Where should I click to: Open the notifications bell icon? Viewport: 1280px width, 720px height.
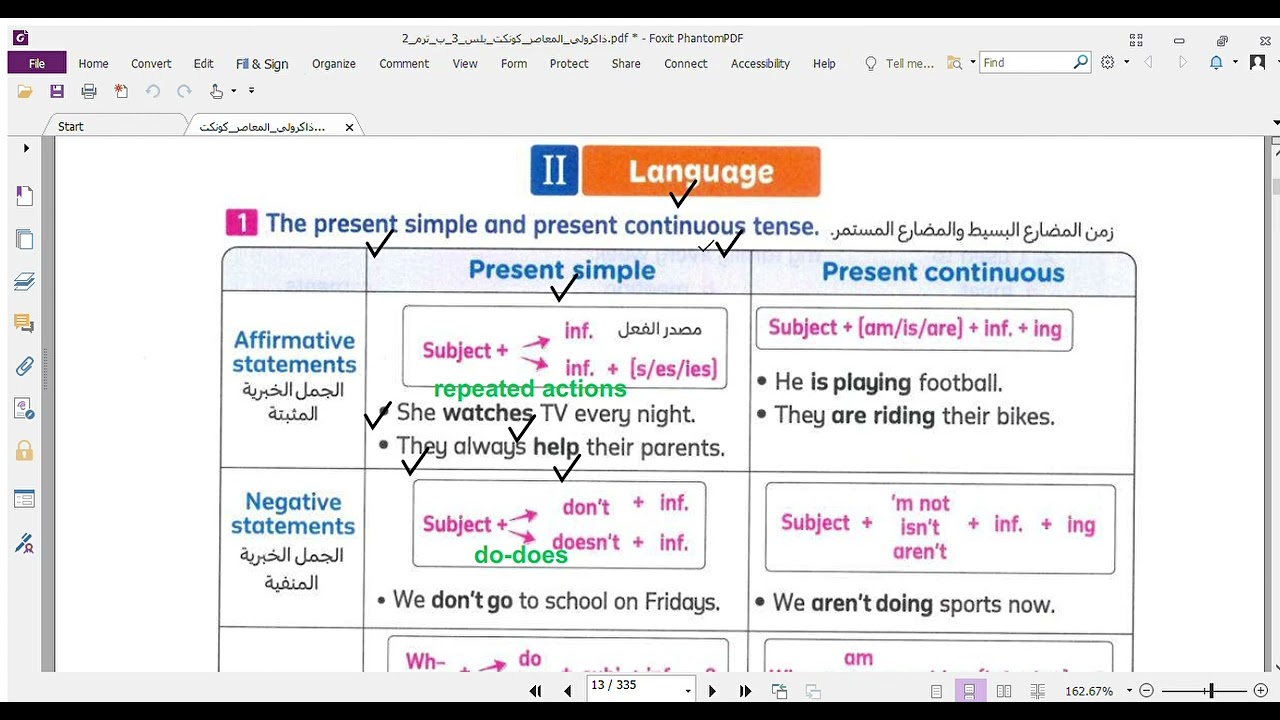tap(1216, 62)
